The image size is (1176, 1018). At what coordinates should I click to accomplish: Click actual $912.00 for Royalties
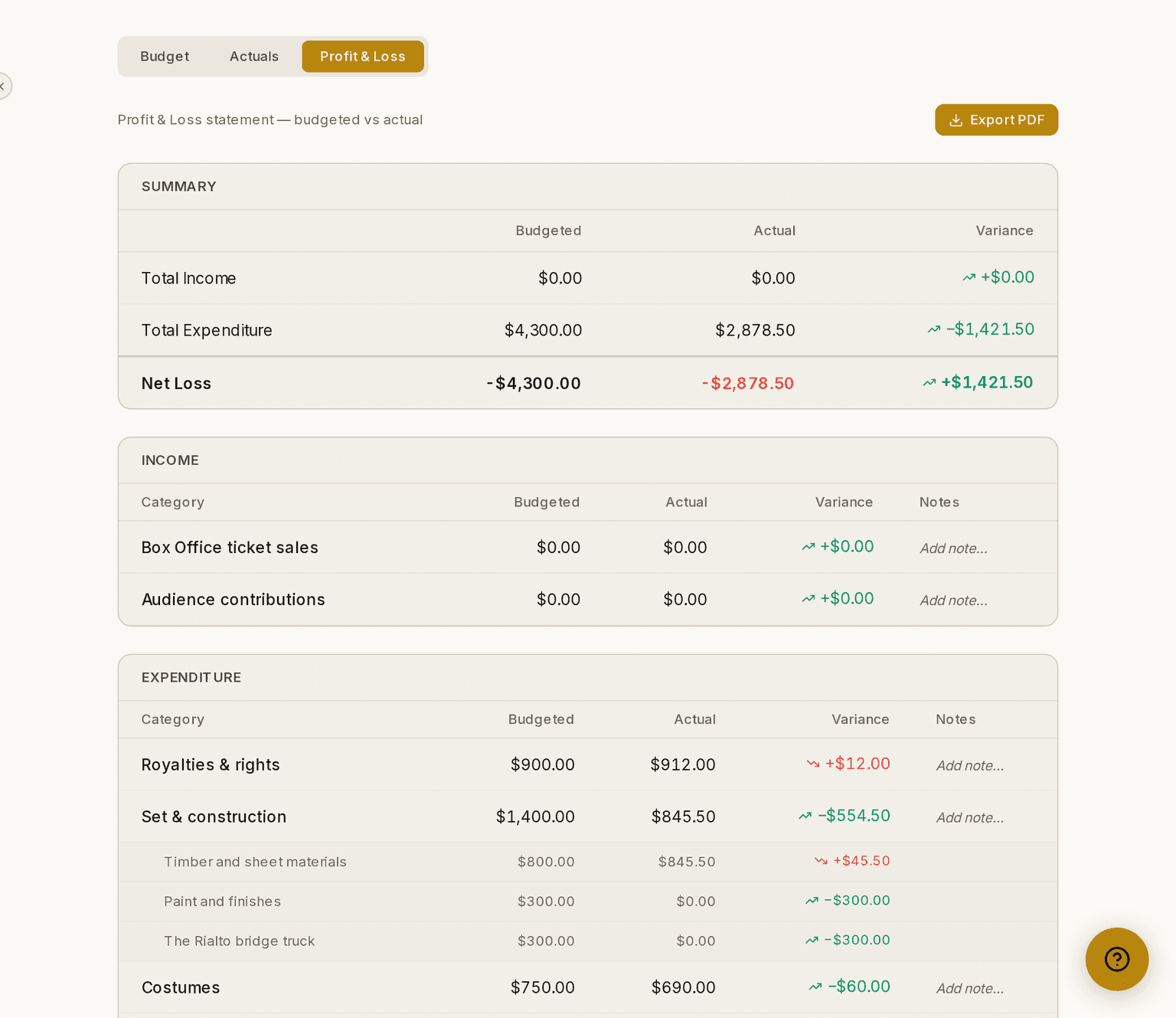coord(683,764)
